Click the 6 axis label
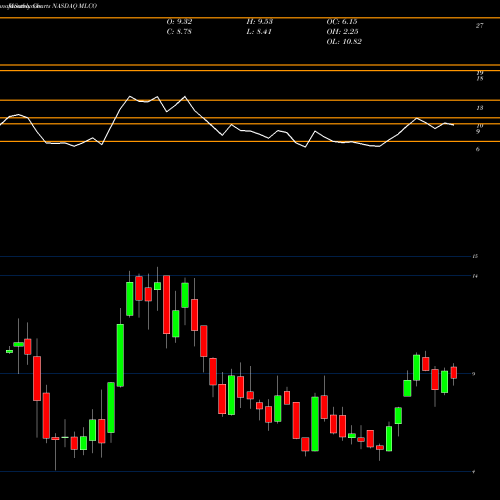The image size is (500, 500). coord(478,149)
